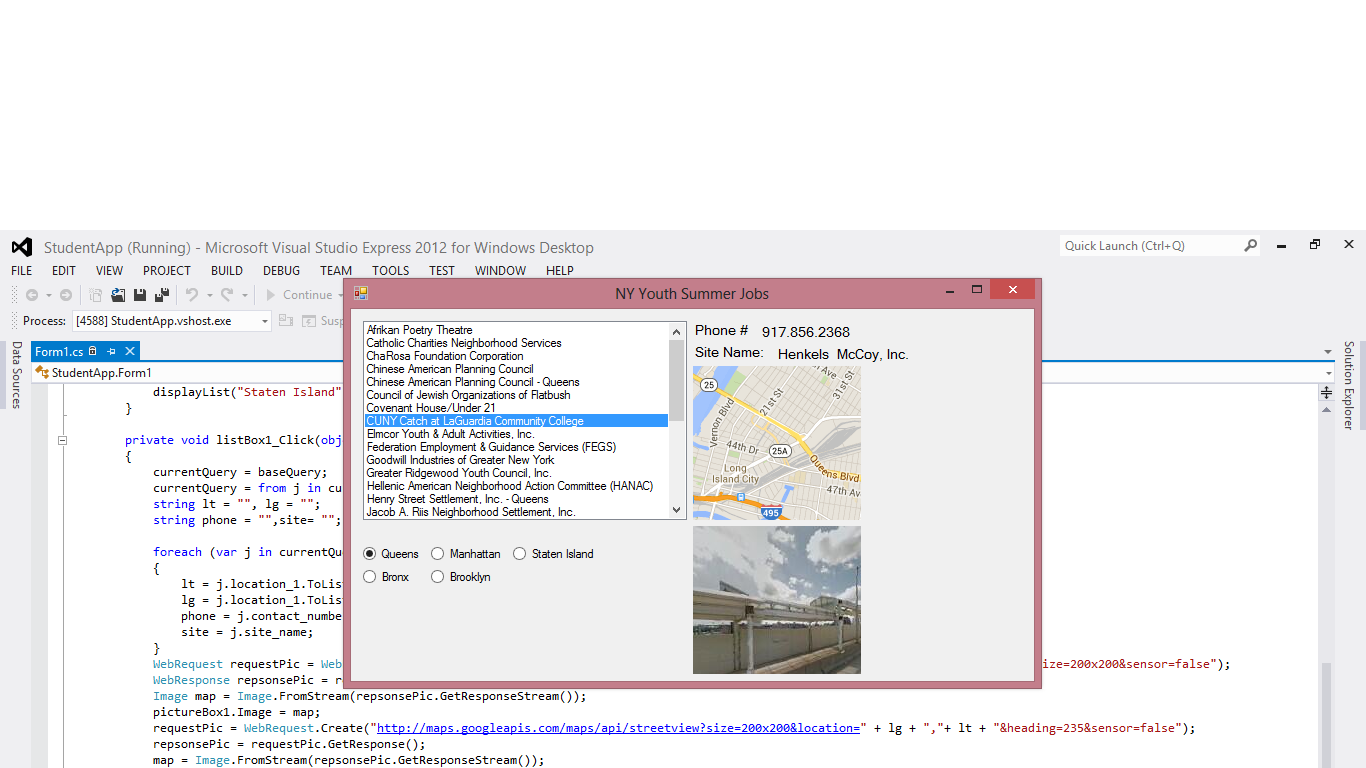Click the listbox scroll down arrow
The width and height of the screenshot is (1366, 768).
(677, 509)
